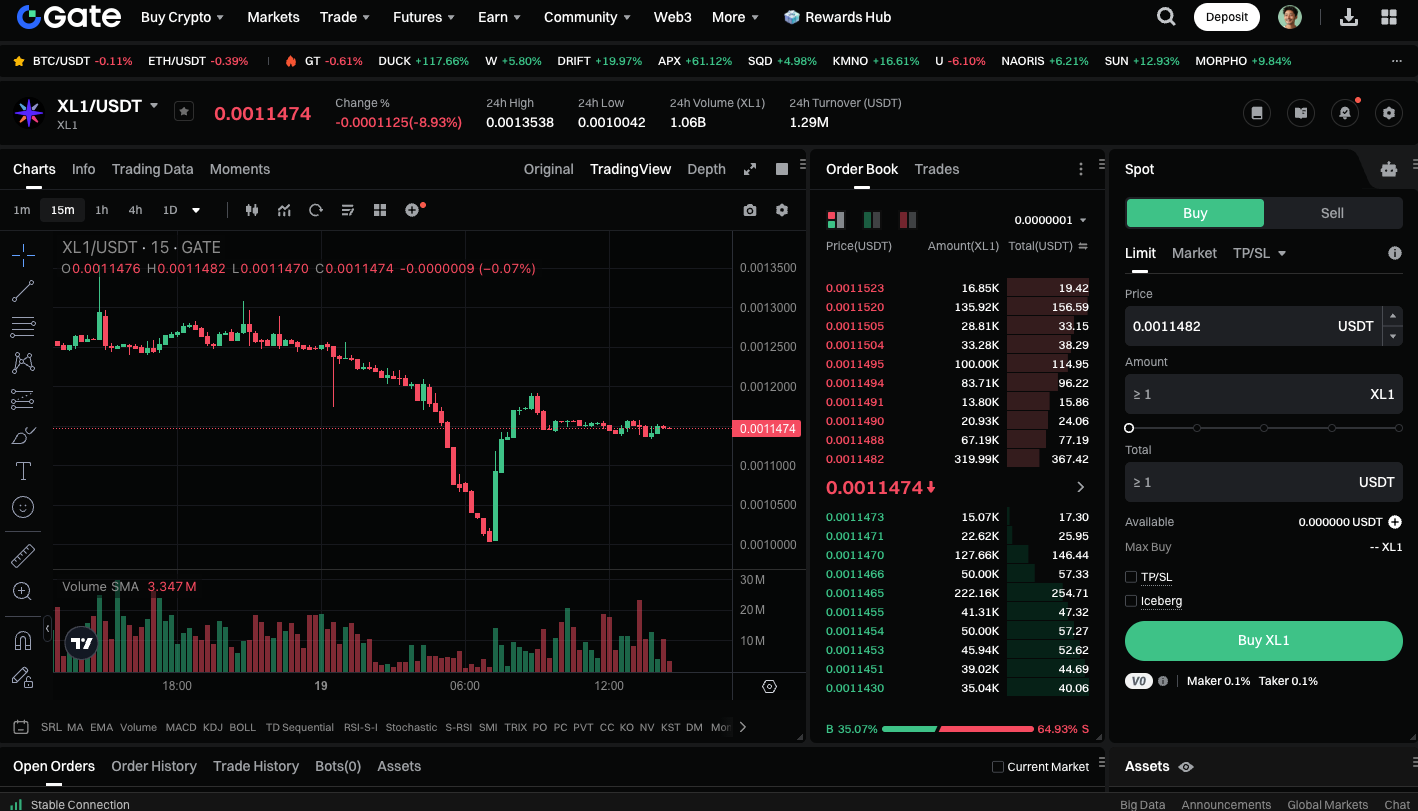Select the zoom in tool
This screenshot has height=811, width=1418.
[23, 591]
